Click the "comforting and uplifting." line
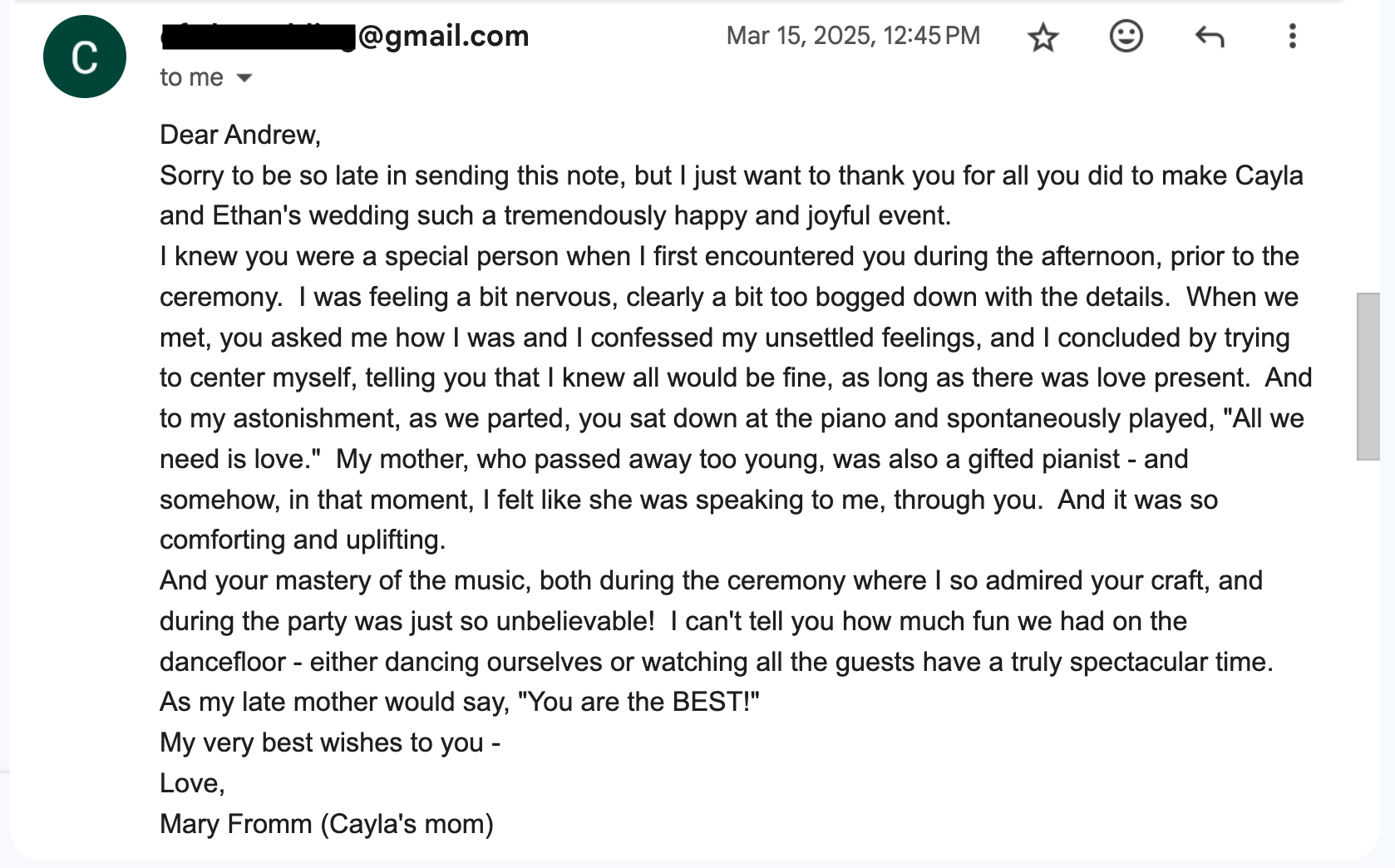 point(303,540)
